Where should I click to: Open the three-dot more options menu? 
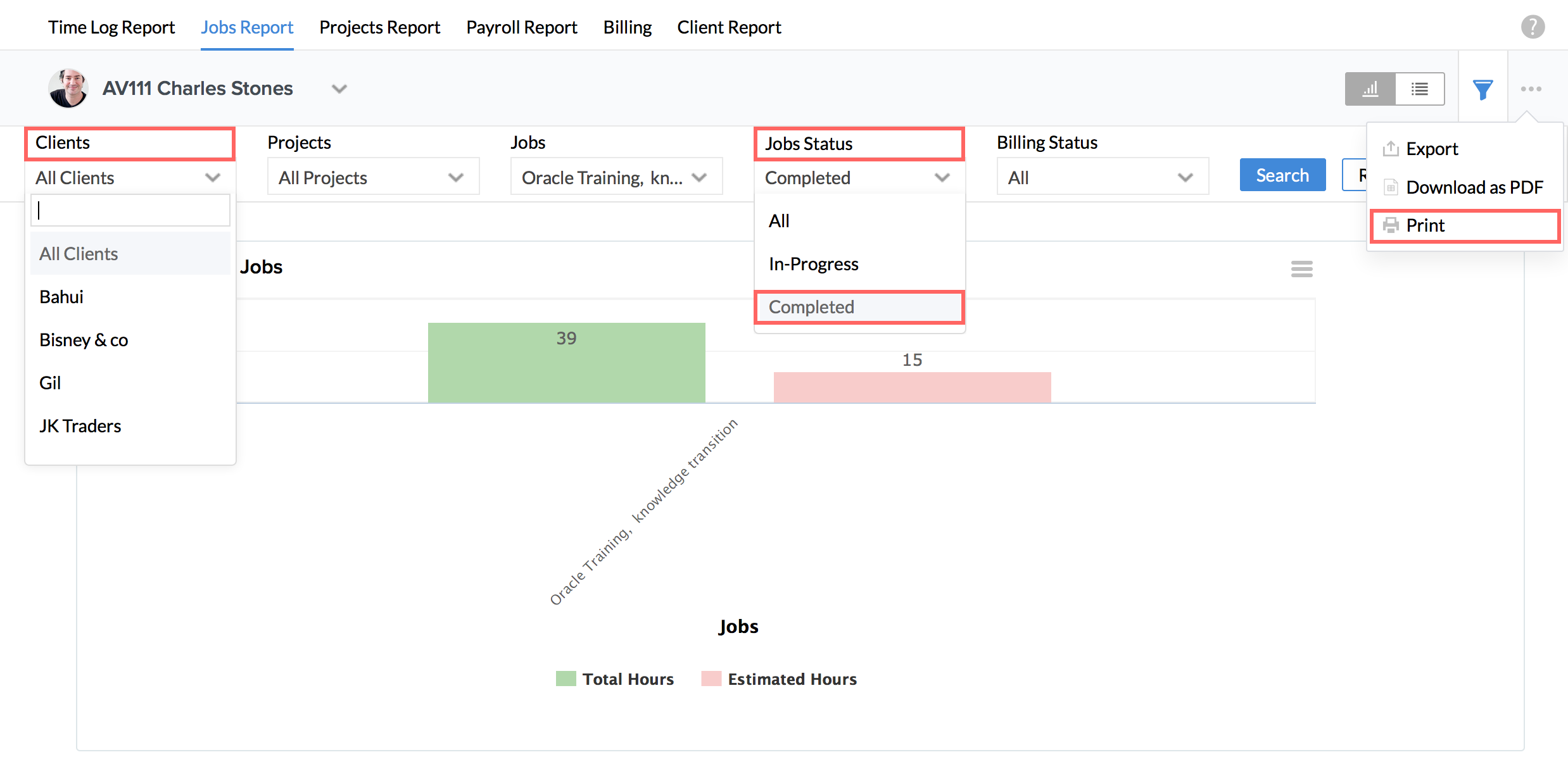click(x=1531, y=89)
